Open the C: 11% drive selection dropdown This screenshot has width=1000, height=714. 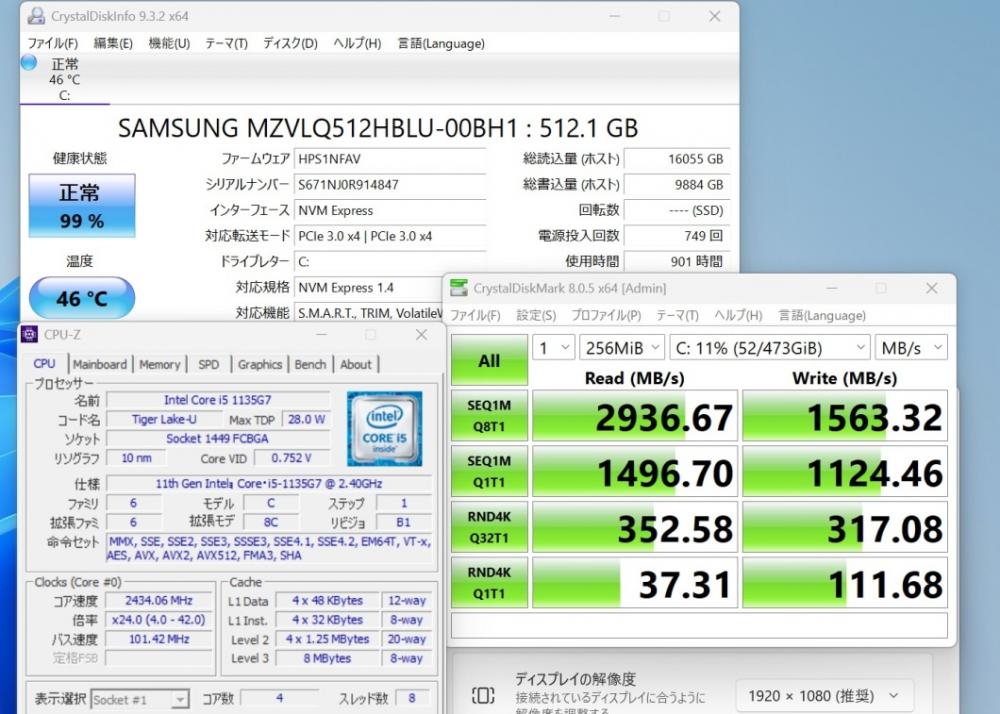(770, 348)
